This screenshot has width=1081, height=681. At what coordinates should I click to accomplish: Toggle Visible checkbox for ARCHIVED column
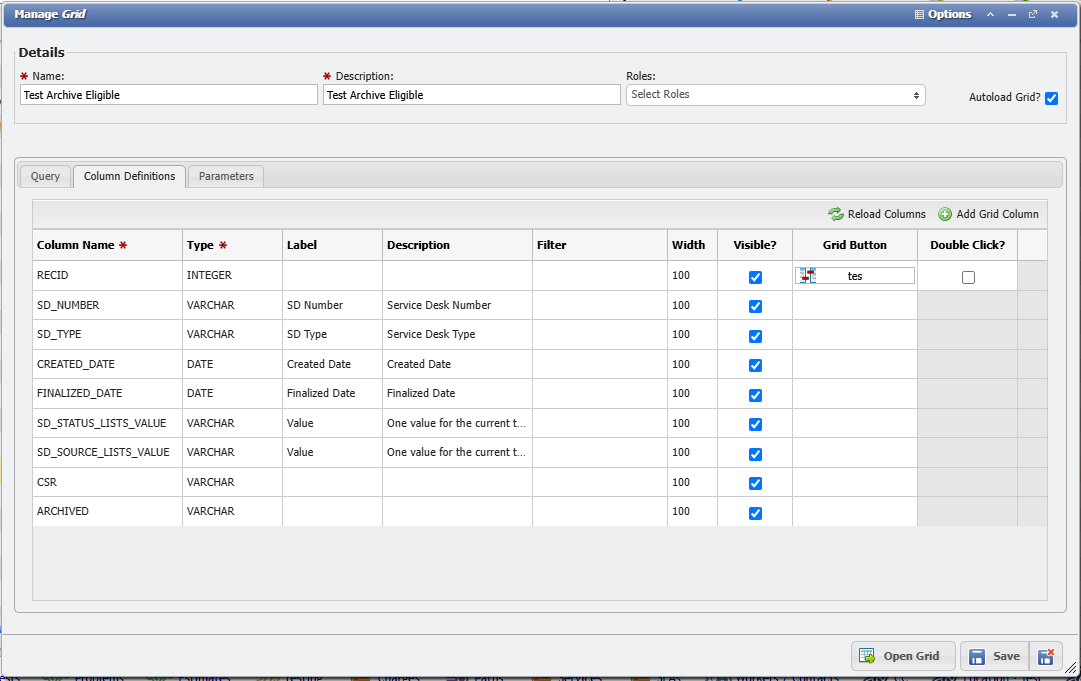coord(755,513)
